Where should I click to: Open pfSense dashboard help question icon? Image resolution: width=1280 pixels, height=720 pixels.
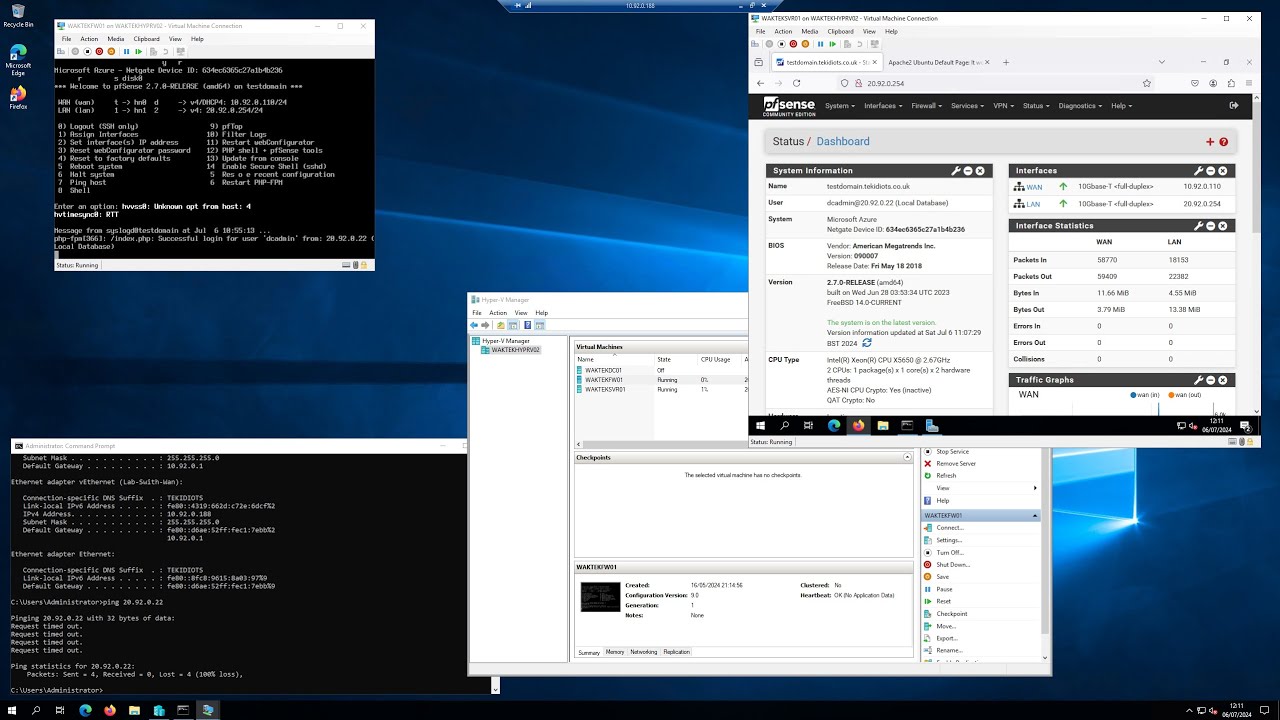tap(1223, 142)
